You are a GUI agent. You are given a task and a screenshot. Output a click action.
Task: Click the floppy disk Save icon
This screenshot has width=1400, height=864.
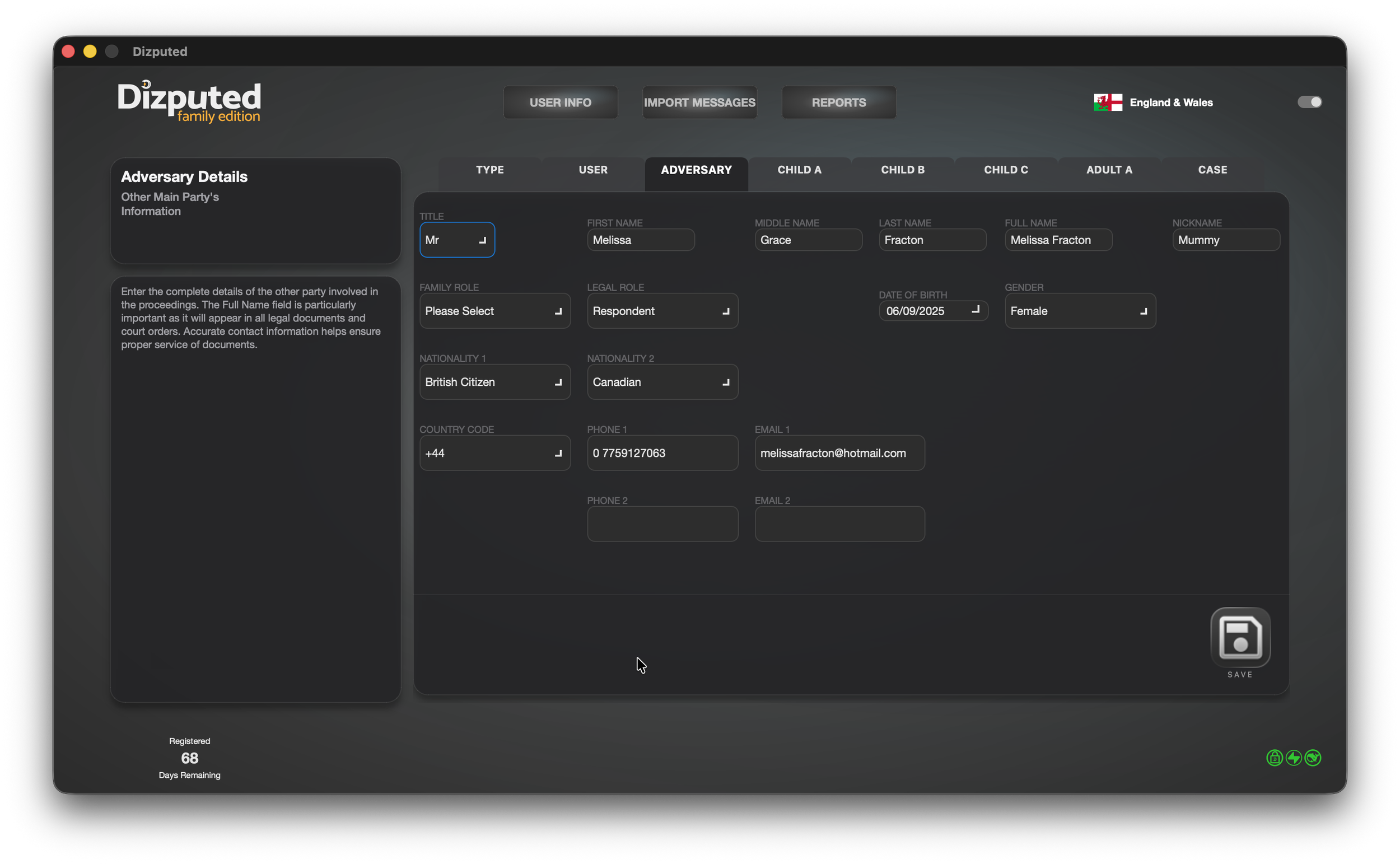1239,637
